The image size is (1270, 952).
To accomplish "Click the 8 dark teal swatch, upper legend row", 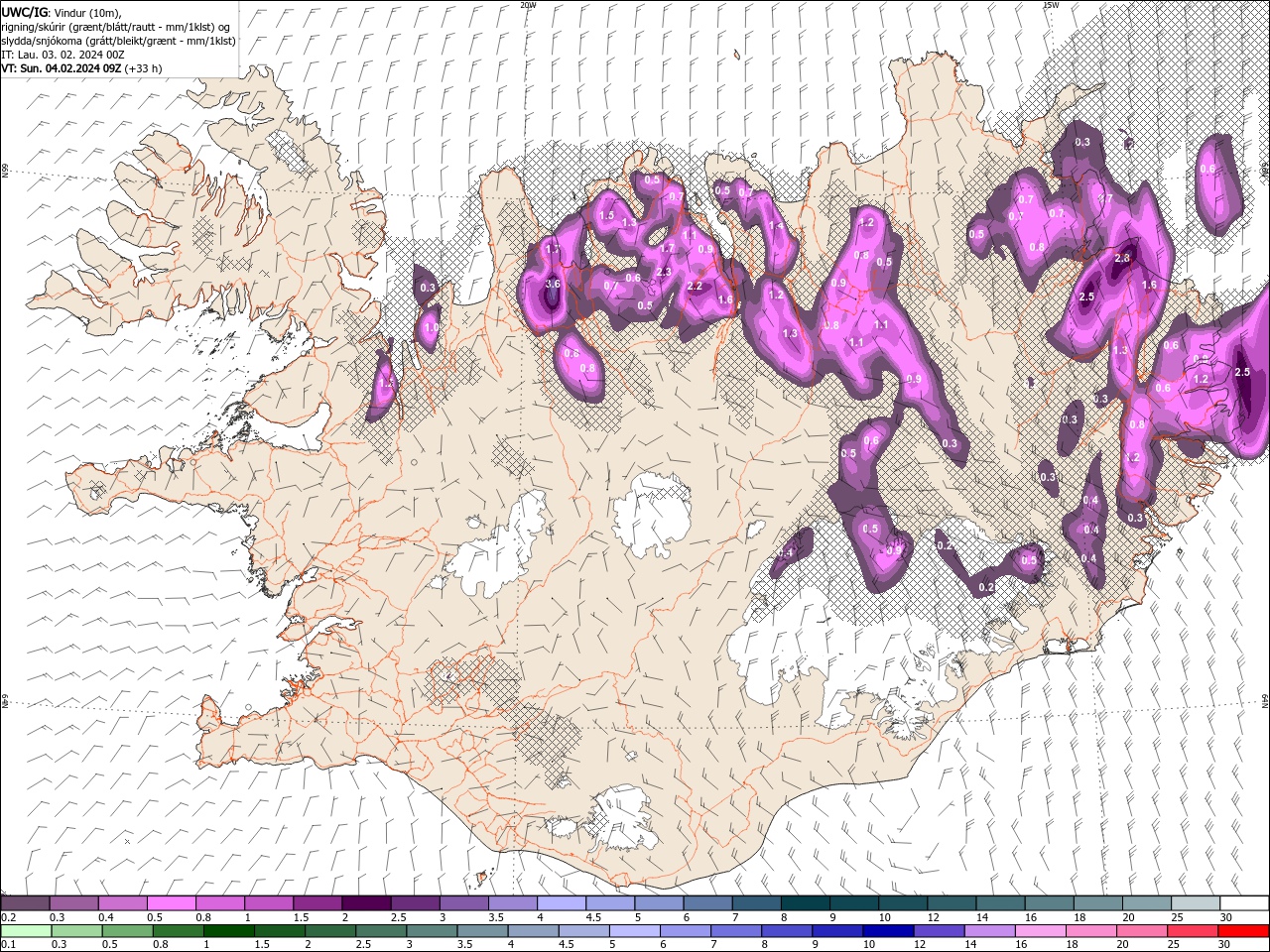I will click(x=805, y=903).
